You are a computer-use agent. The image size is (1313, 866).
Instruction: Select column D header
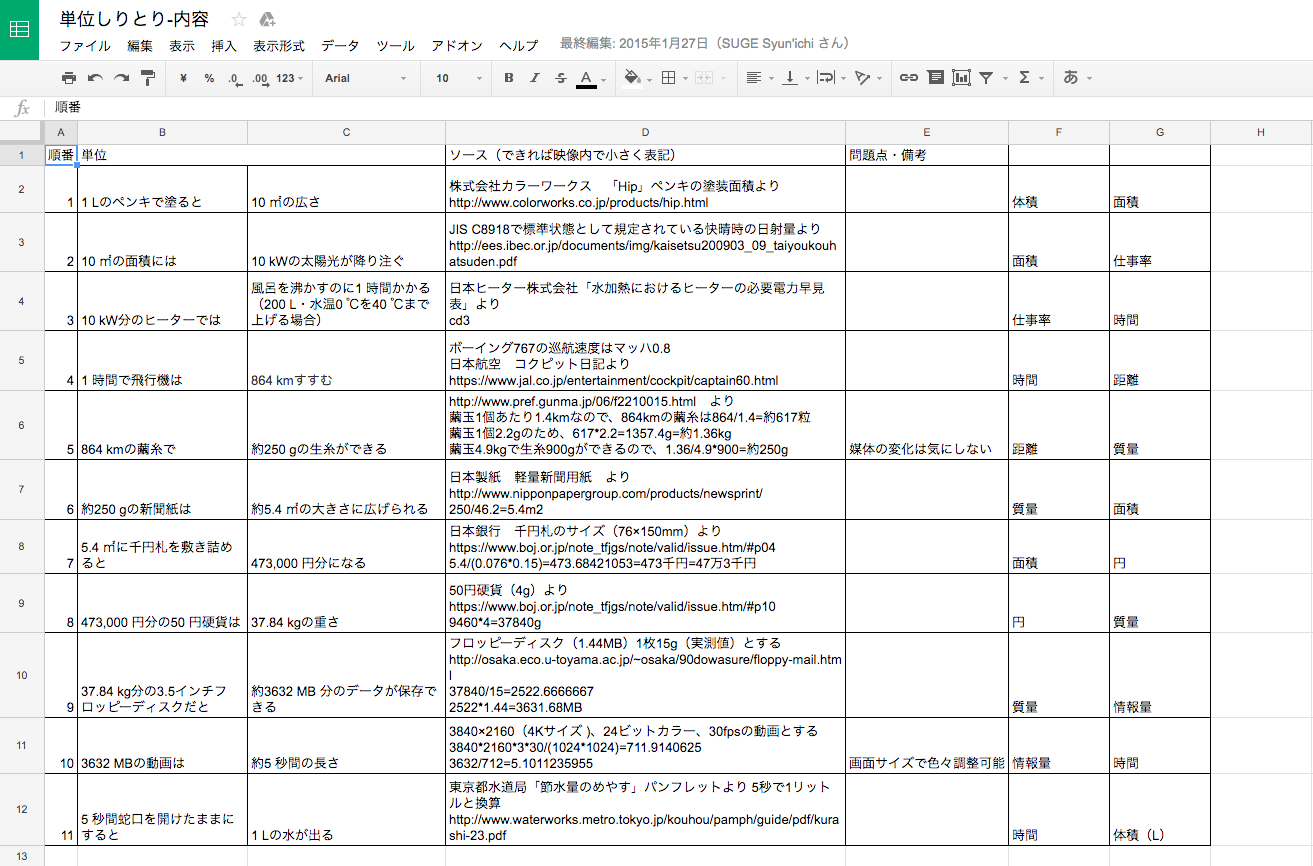[645, 132]
